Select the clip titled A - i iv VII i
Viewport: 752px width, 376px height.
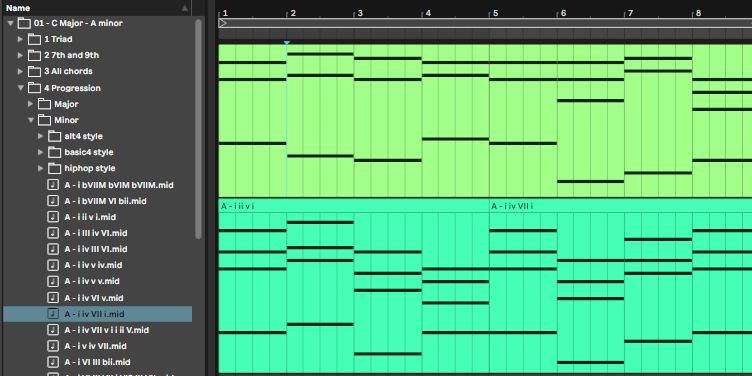click(x=621, y=286)
